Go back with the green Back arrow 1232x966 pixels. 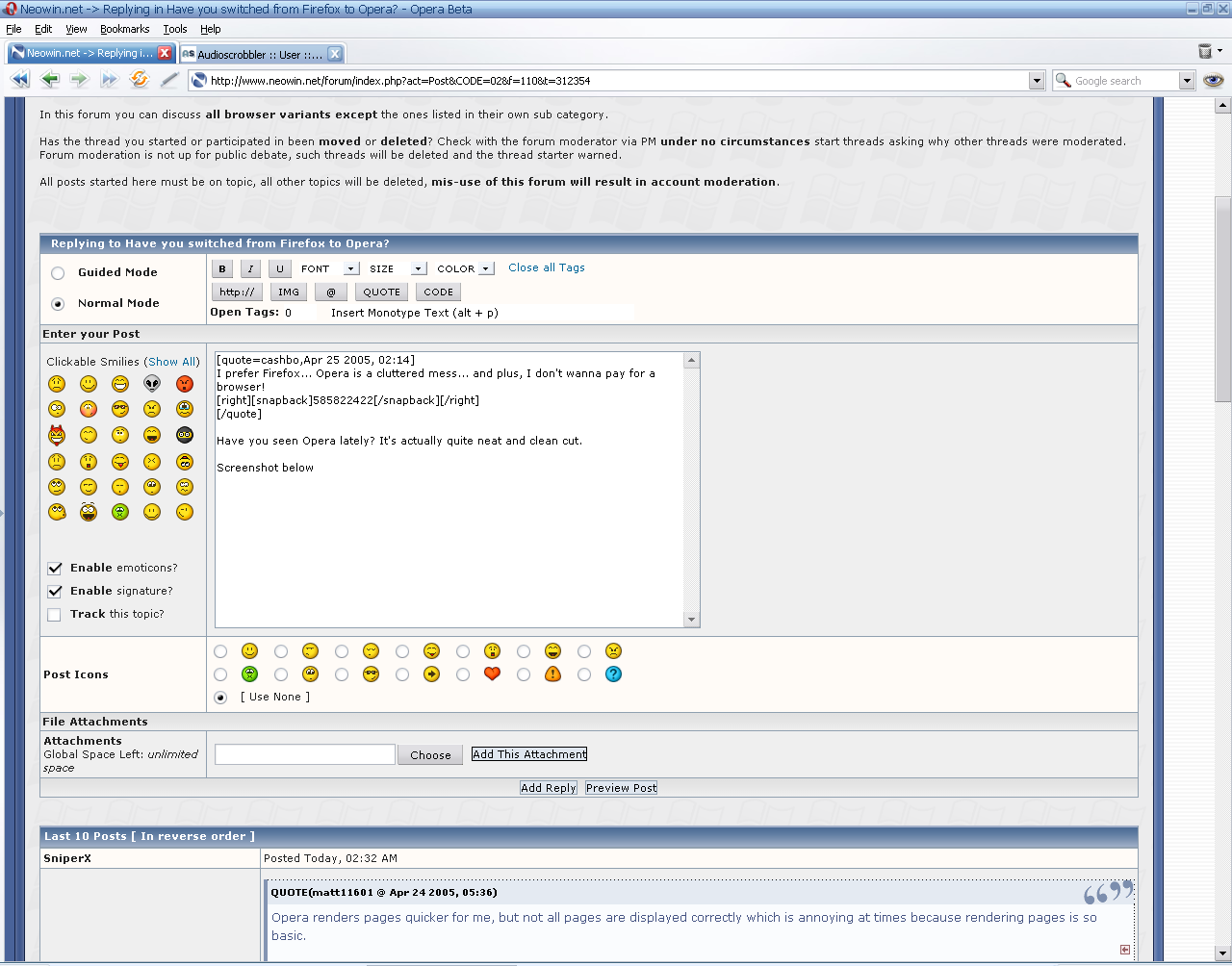[50, 80]
